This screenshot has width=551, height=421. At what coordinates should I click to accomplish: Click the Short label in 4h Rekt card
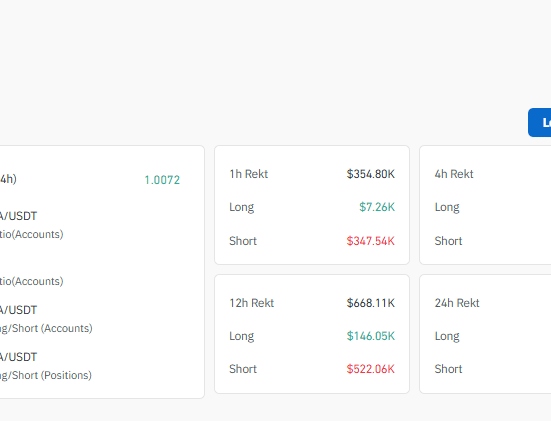pyautogui.click(x=448, y=241)
